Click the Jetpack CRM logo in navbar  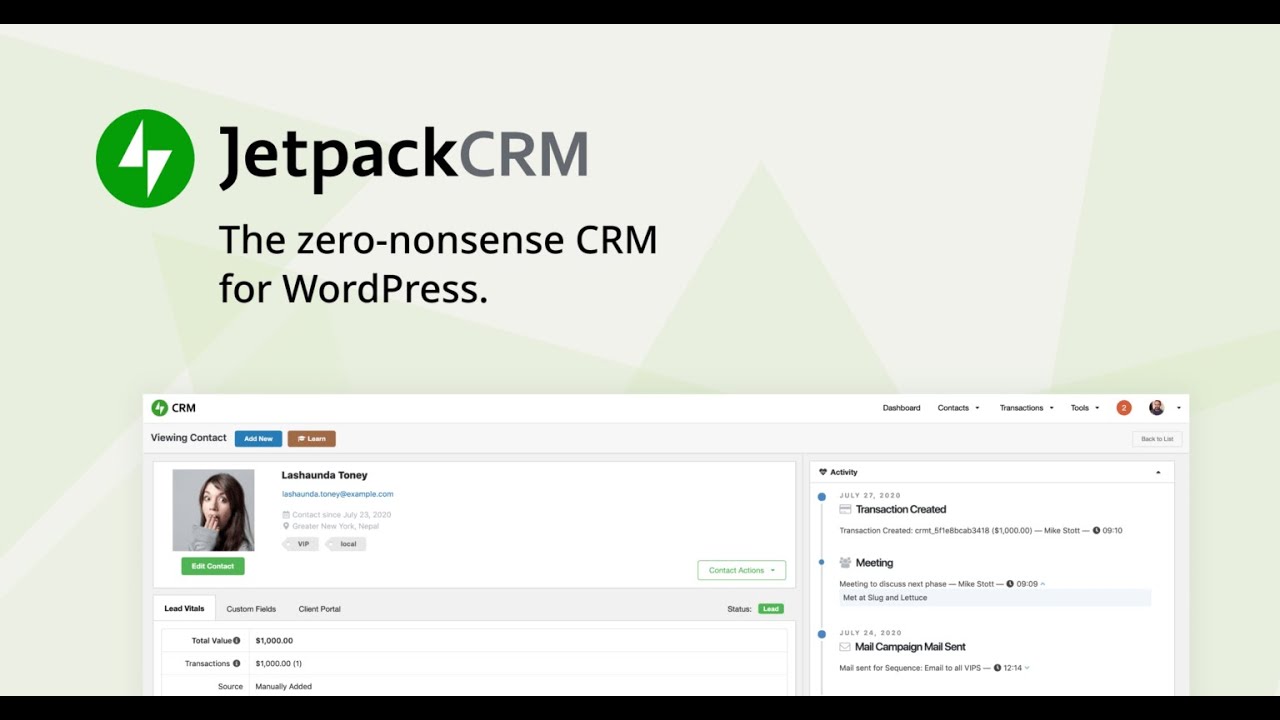click(x=173, y=408)
